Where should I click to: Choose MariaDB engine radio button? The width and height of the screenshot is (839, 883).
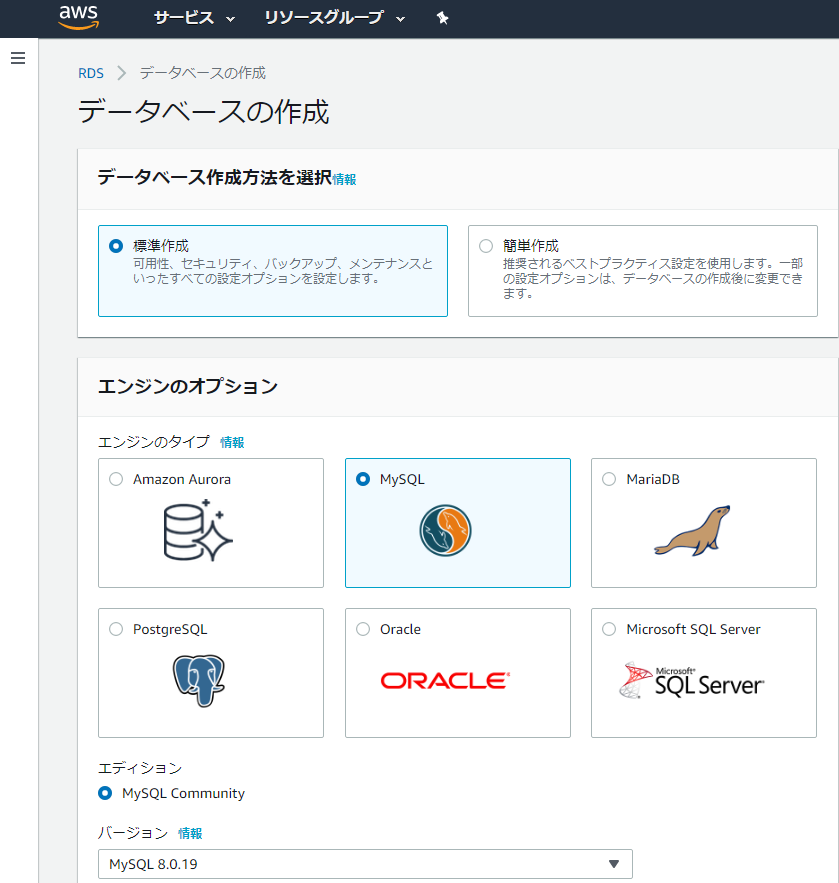tap(609, 479)
